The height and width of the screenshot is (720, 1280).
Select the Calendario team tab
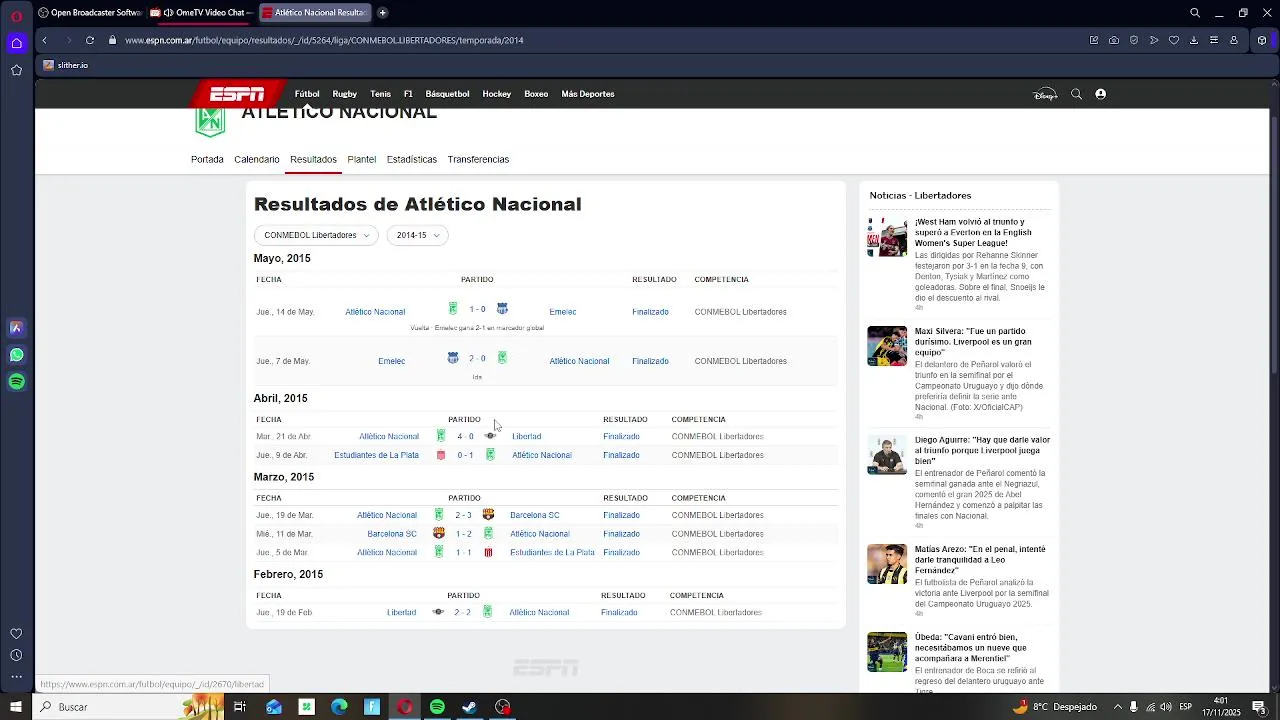(x=257, y=159)
